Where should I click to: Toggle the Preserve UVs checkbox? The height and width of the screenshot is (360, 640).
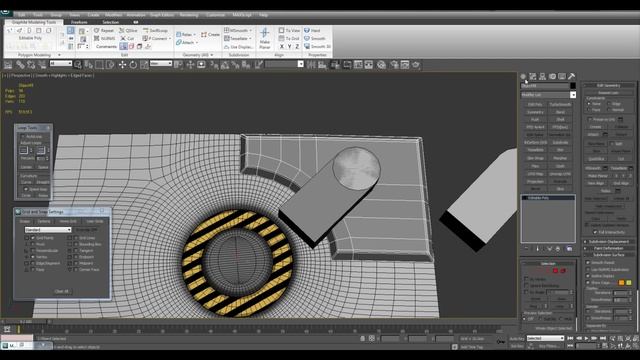coord(590,119)
